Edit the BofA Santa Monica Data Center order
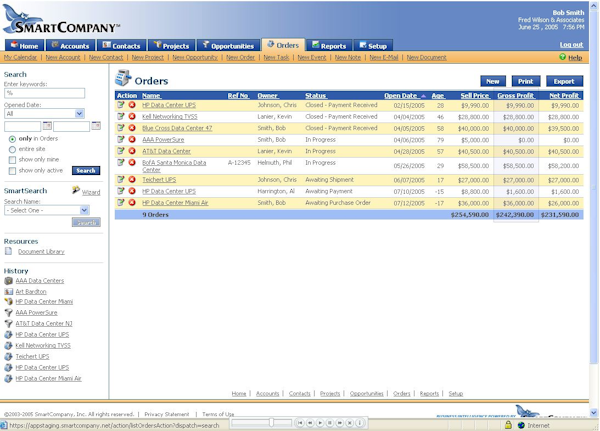This screenshot has width=600, height=431. pos(121,162)
